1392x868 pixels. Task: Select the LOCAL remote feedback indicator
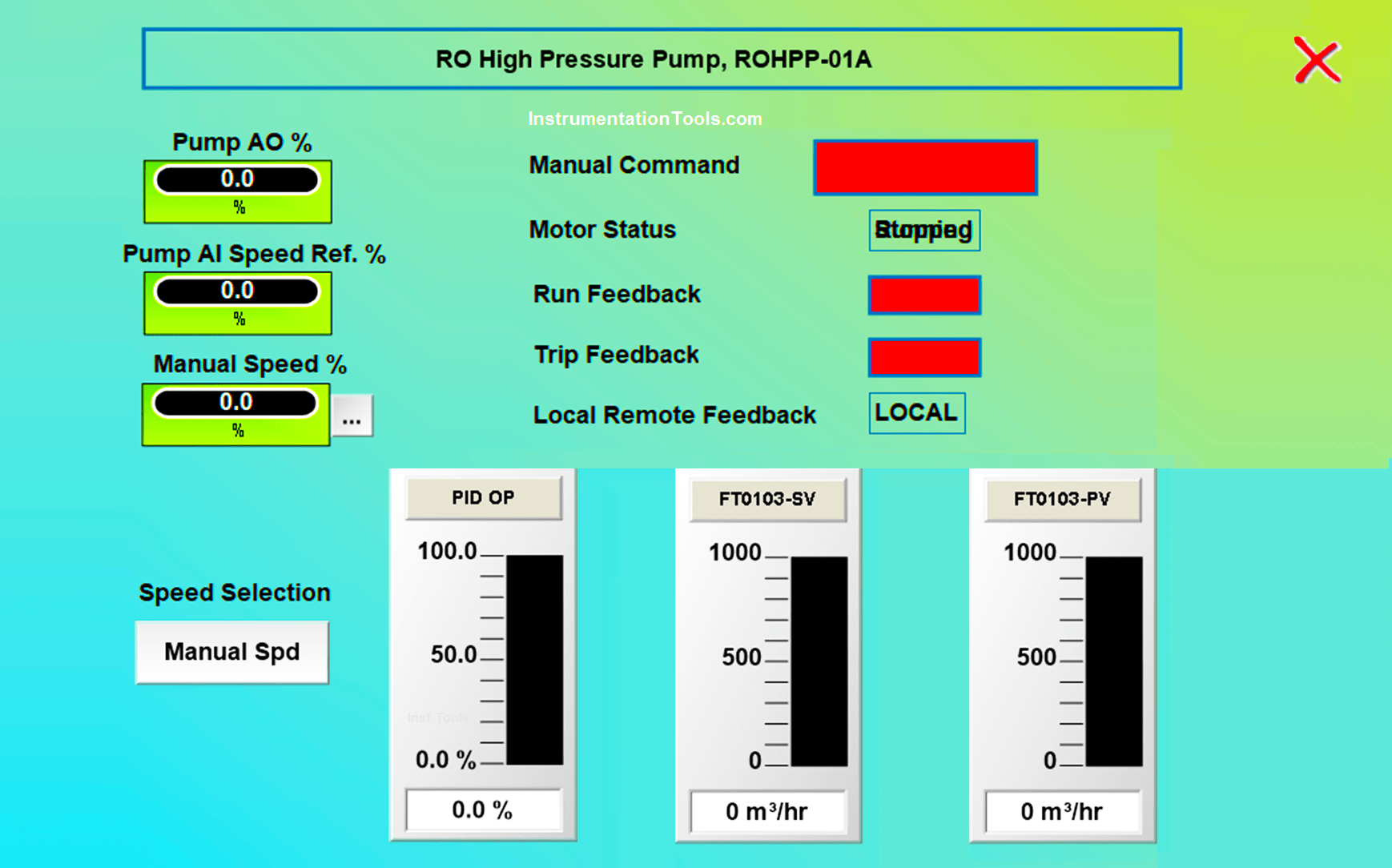tap(916, 412)
